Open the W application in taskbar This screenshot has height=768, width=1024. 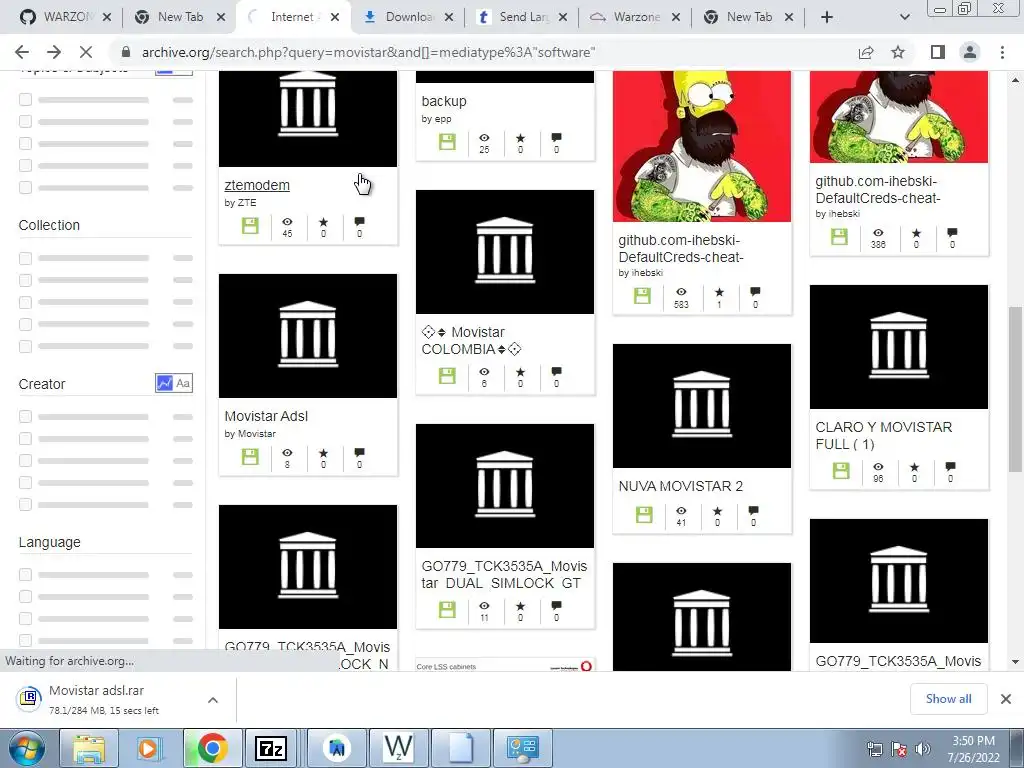398,748
